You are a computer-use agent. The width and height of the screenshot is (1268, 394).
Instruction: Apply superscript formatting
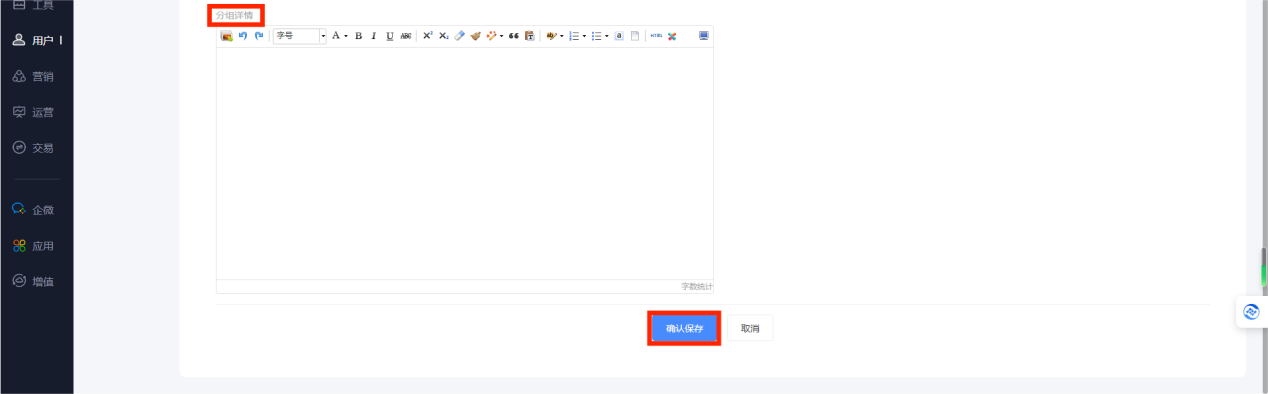(x=428, y=36)
